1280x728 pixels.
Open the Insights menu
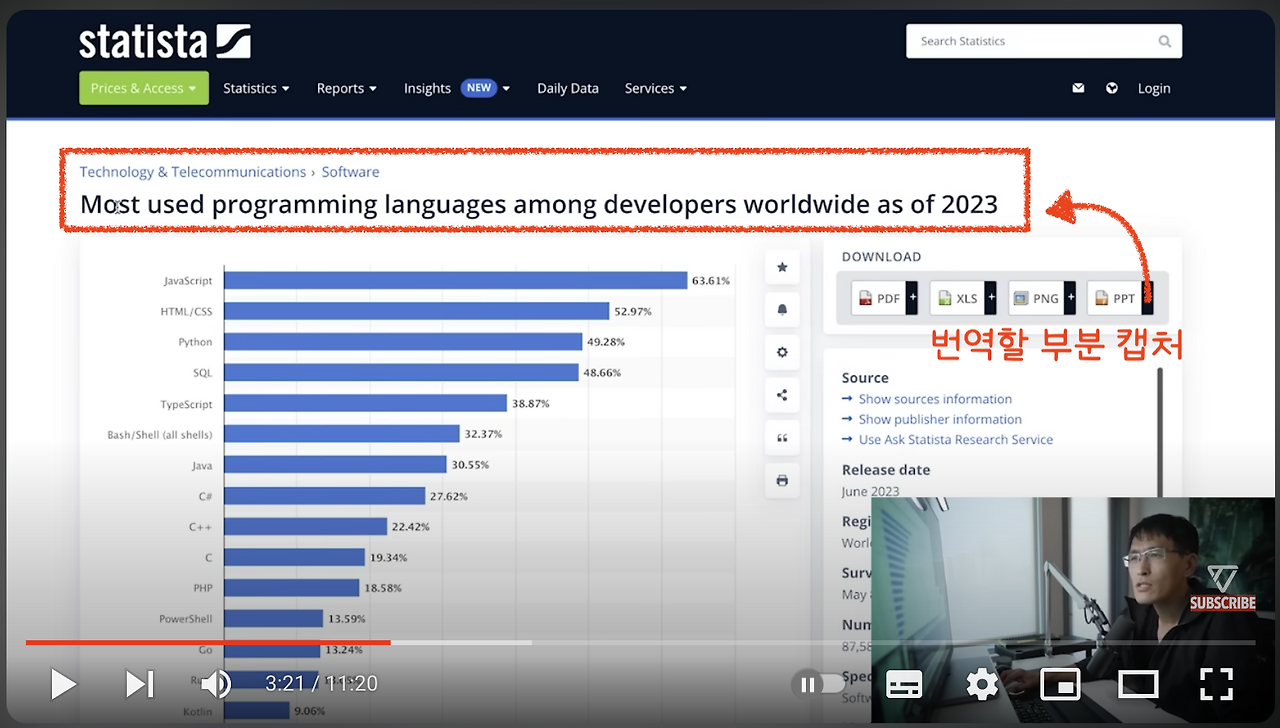pyautogui.click(x=457, y=88)
